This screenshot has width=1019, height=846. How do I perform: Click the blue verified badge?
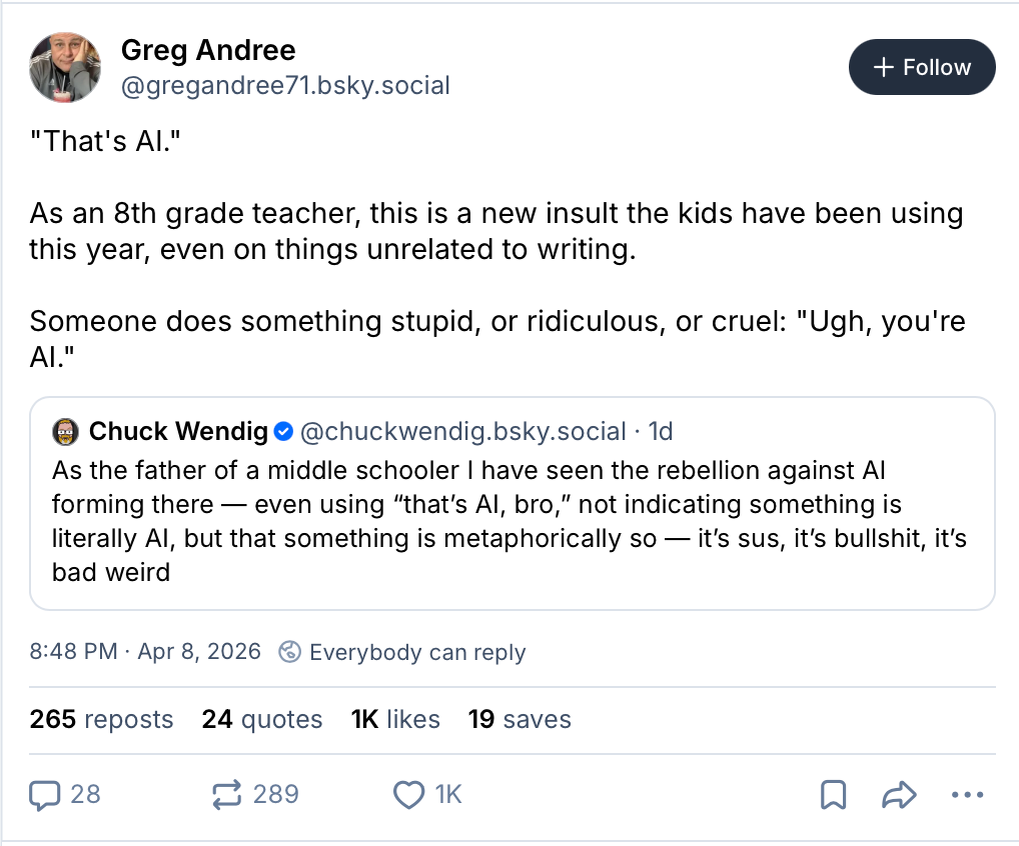pyautogui.click(x=283, y=432)
